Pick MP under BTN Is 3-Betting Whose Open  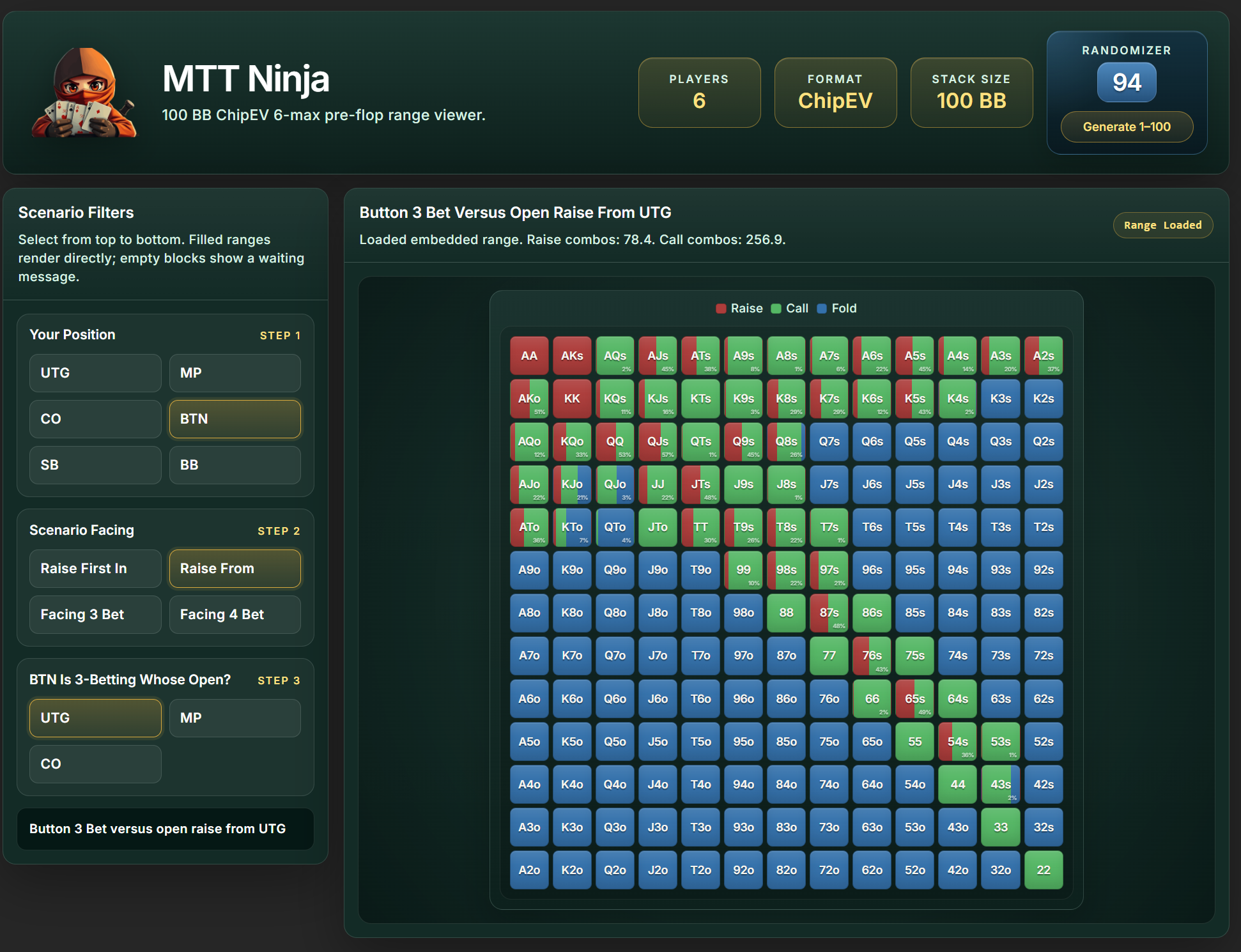(x=235, y=718)
